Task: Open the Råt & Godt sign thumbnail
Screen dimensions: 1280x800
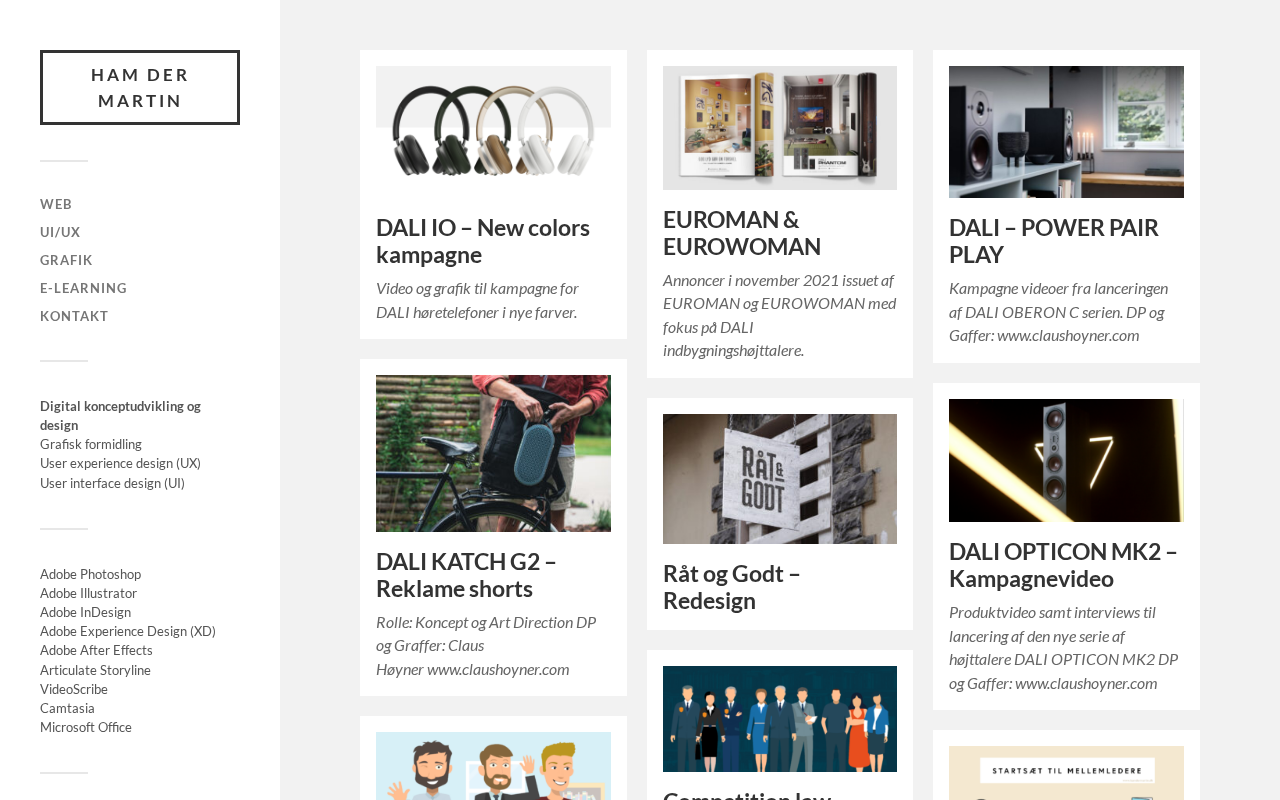Action: [x=780, y=479]
